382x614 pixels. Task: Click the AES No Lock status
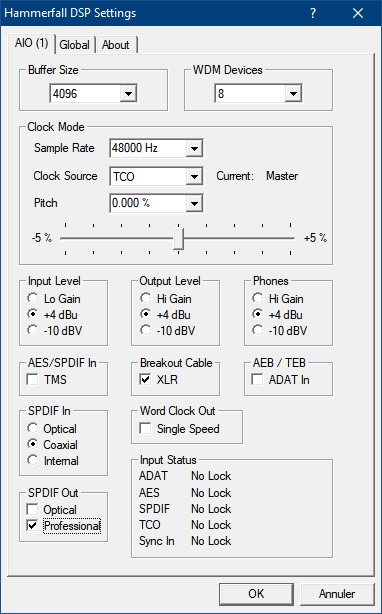click(x=211, y=493)
